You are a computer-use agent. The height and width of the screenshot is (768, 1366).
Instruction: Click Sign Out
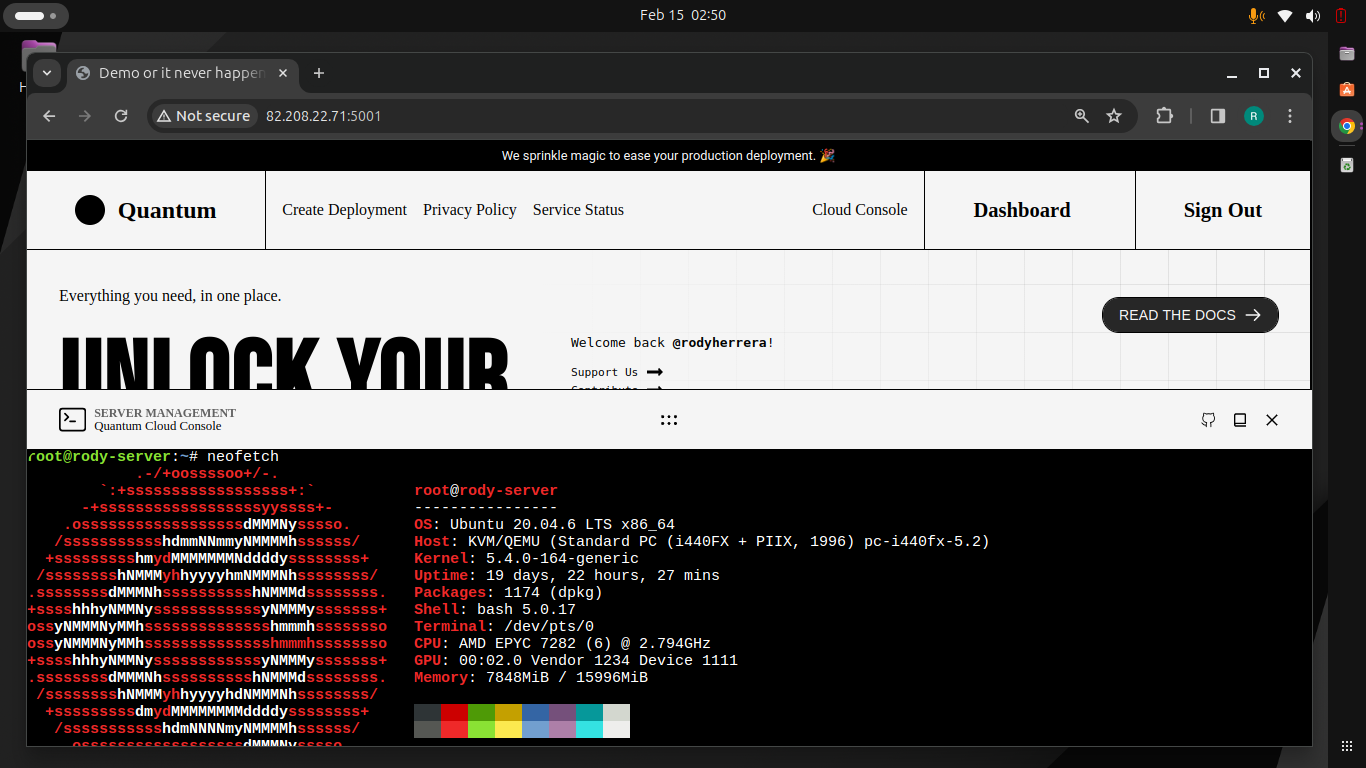[x=1222, y=210]
